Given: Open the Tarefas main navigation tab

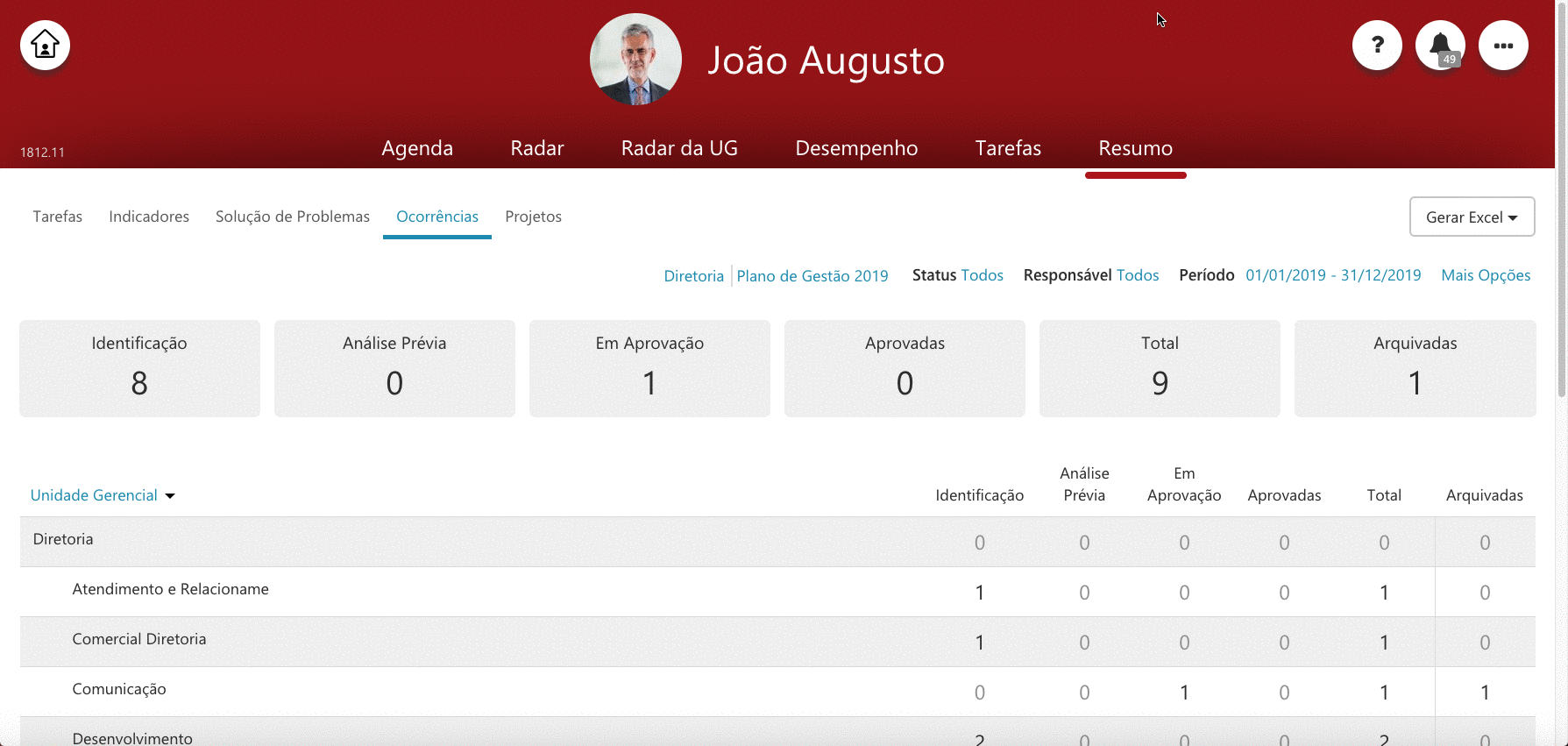Looking at the screenshot, I should (x=1008, y=148).
